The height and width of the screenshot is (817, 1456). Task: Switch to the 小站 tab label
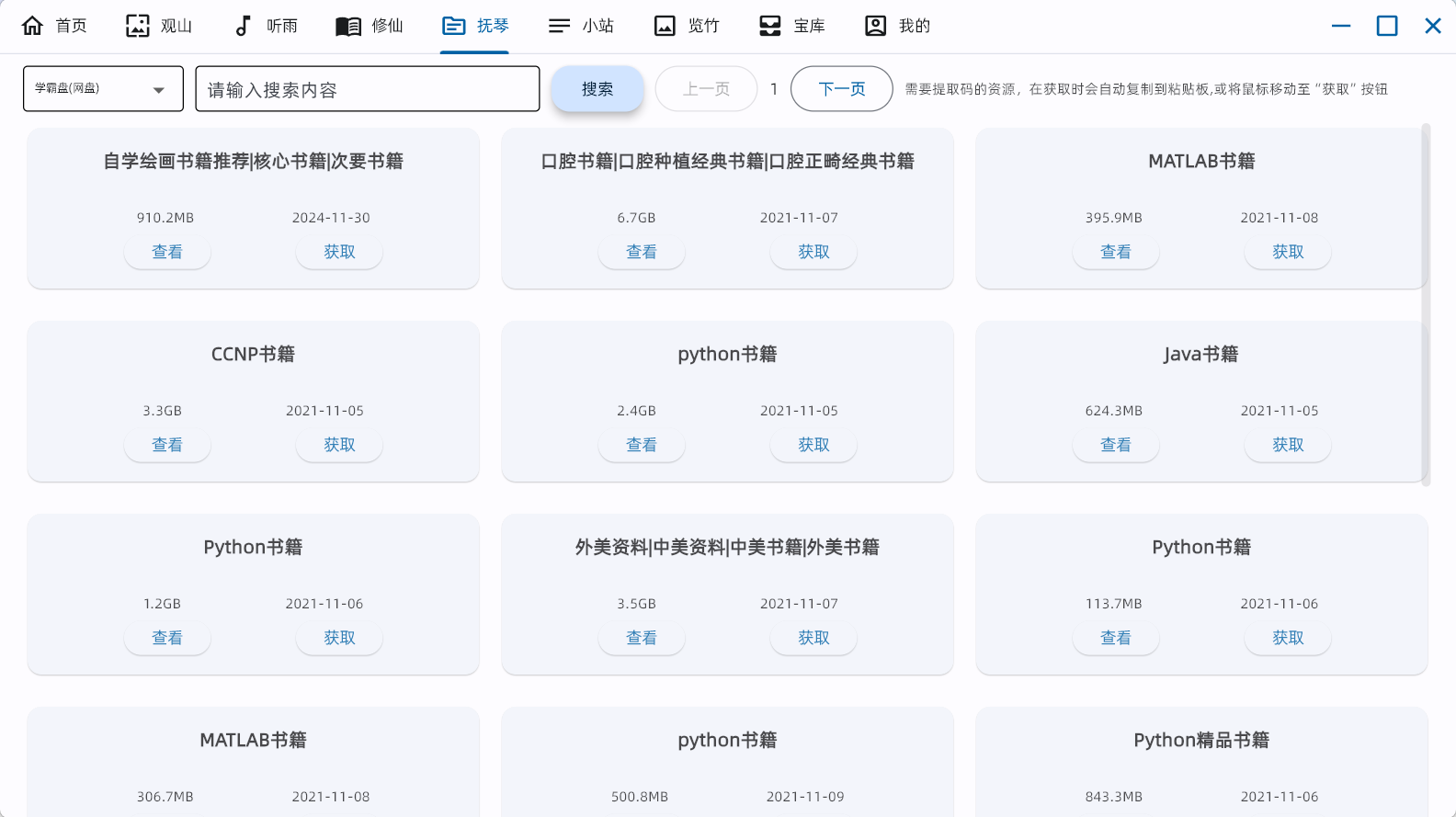coord(597,26)
